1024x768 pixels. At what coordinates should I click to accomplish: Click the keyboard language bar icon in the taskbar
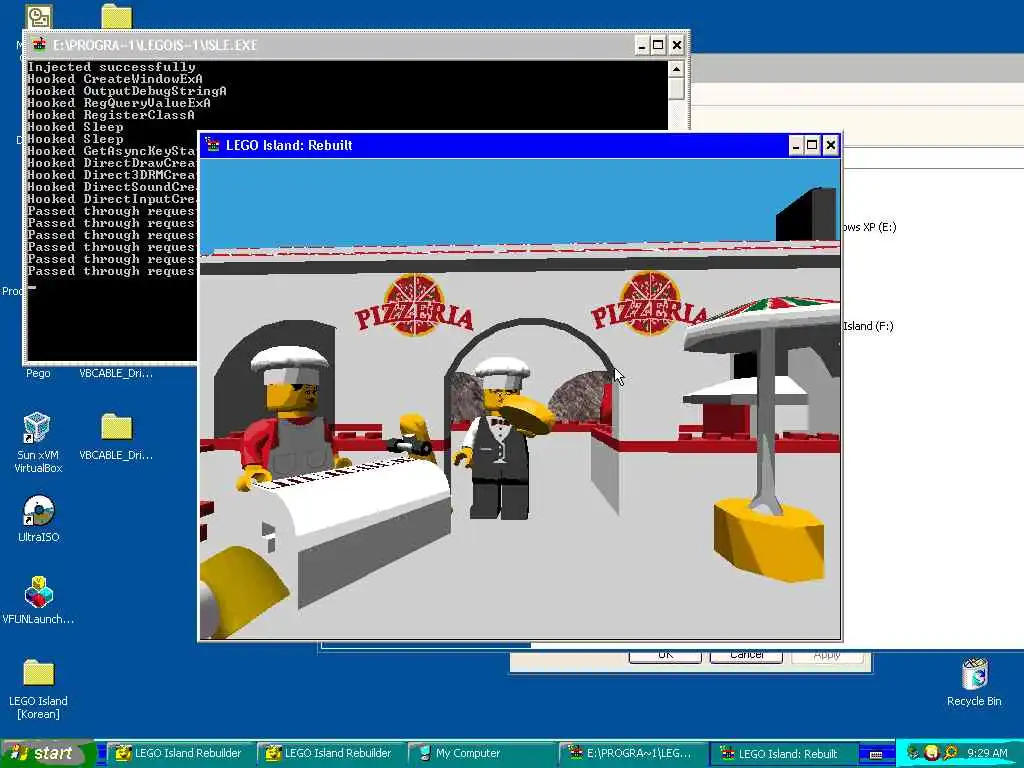click(876, 754)
